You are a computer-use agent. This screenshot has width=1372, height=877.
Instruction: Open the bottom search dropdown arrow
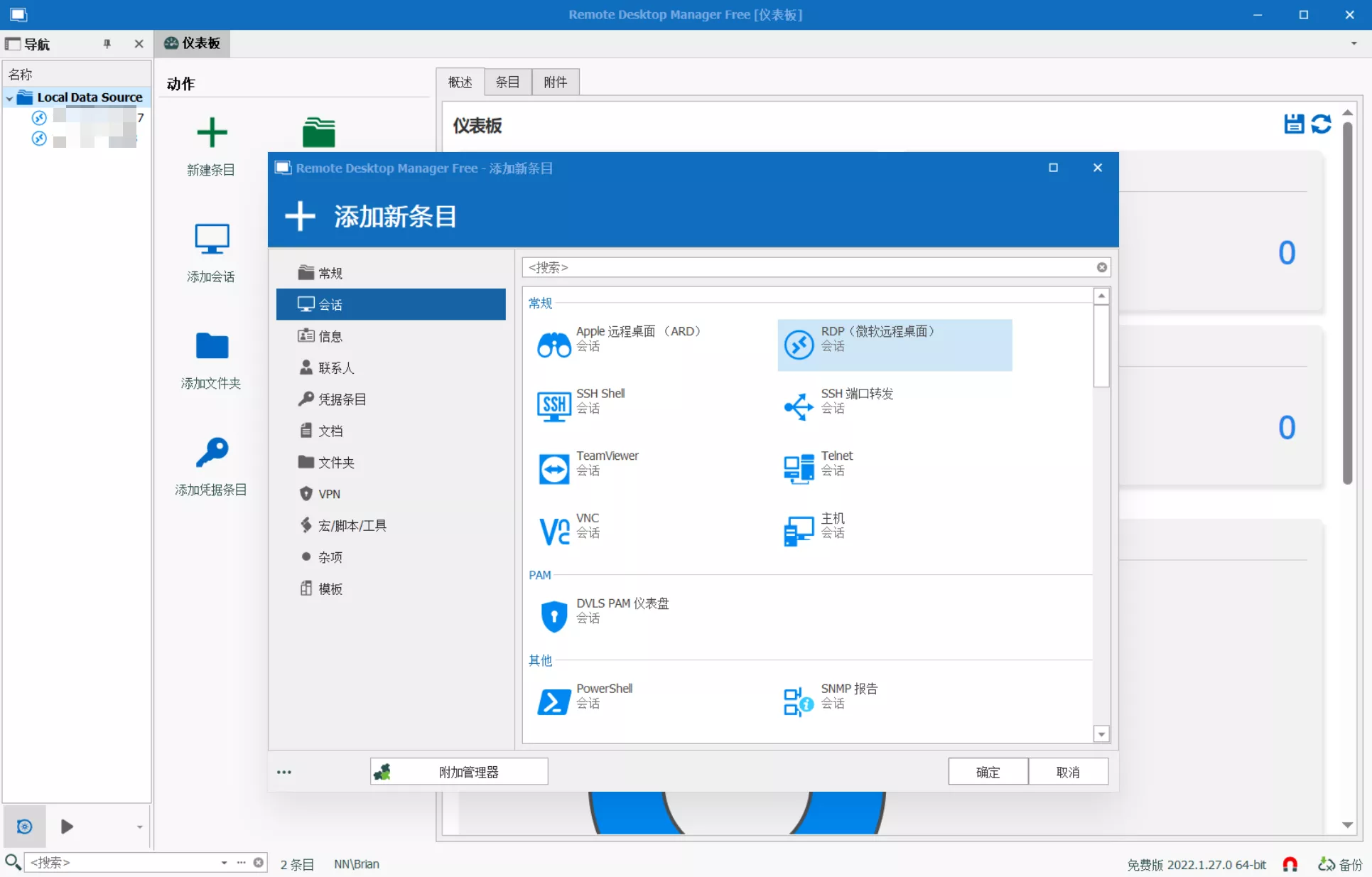coord(224,863)
